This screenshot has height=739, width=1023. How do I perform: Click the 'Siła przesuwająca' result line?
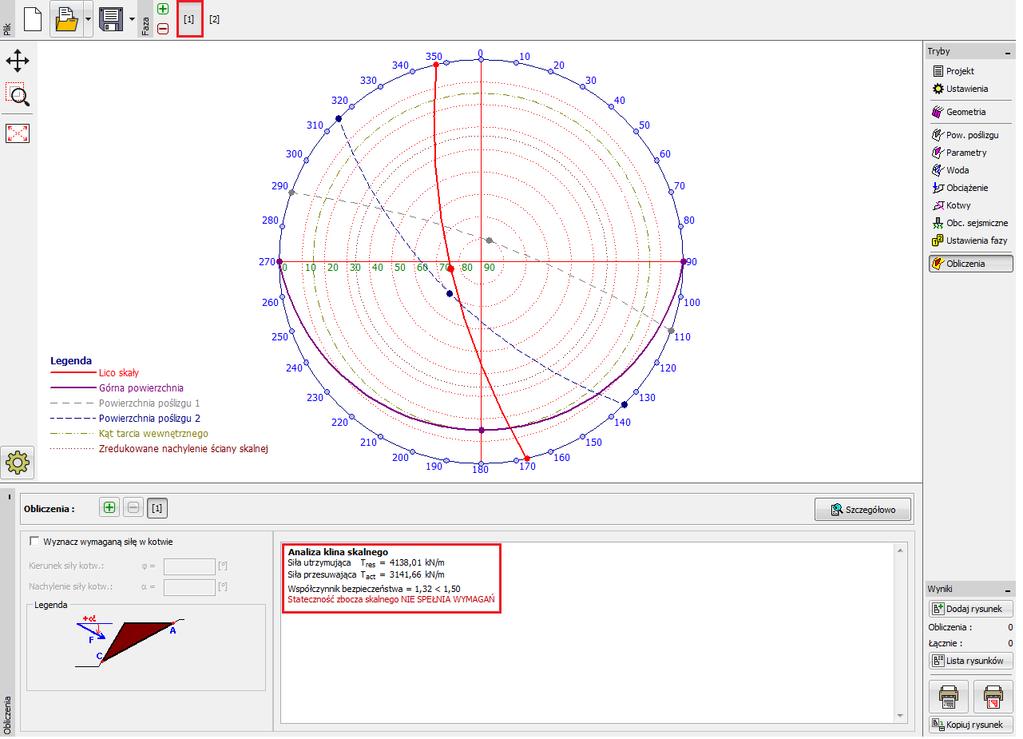click(x=366, y=575)
